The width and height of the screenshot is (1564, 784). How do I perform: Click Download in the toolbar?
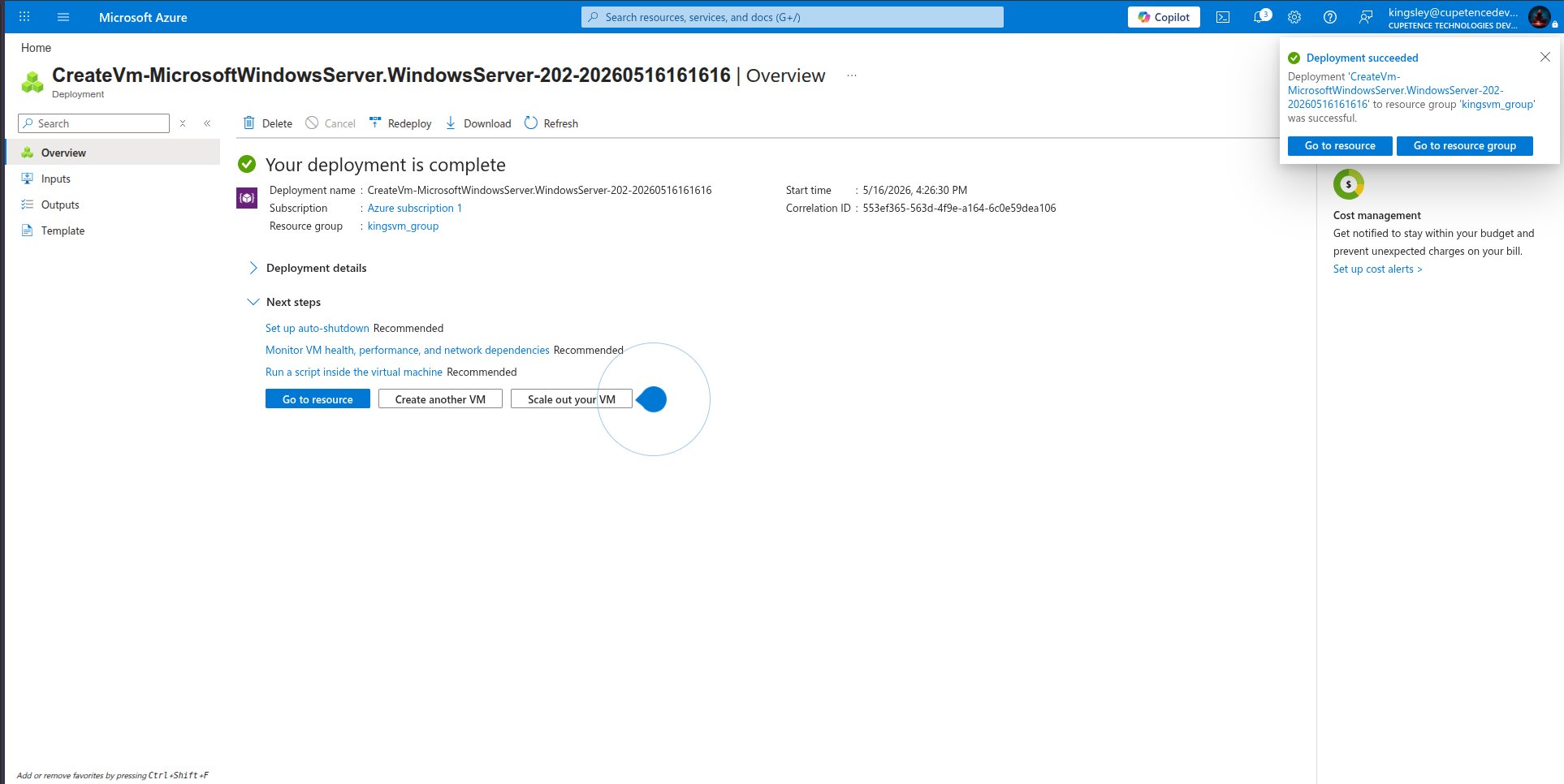(478, 123)
